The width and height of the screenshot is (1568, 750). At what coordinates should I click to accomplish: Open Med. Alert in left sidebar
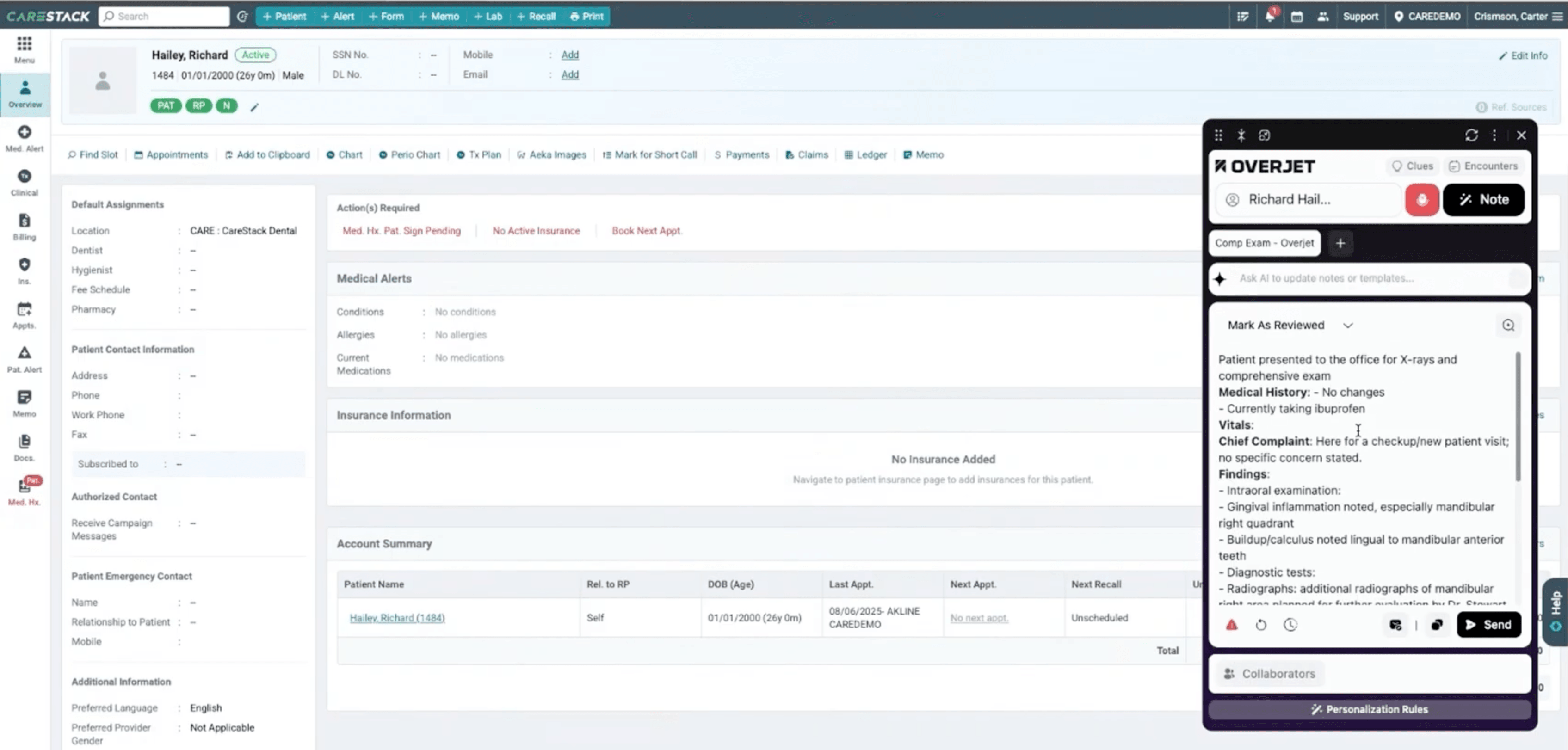pyautogui.click(x=25, y=138)
